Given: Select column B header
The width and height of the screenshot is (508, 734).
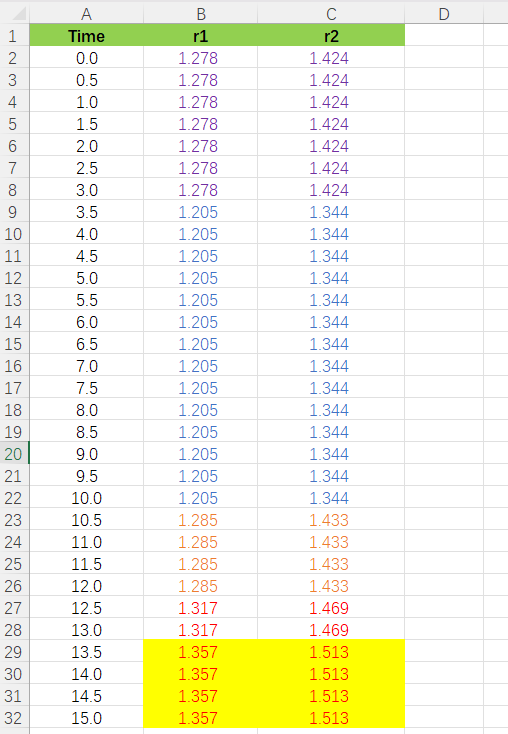Looking at the screenshot, I should [200, 14].
